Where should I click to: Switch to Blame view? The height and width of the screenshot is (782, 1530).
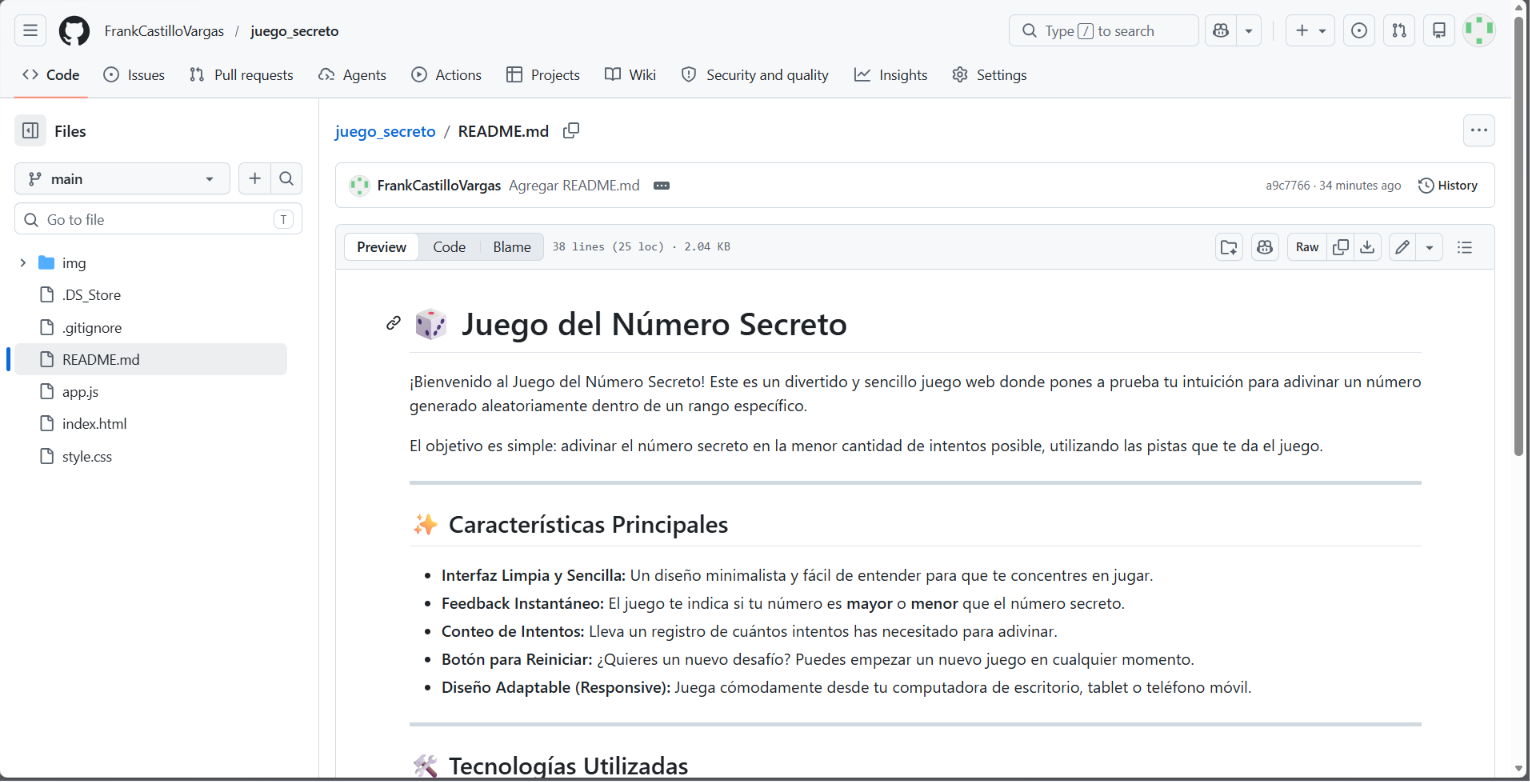[512, 247]
